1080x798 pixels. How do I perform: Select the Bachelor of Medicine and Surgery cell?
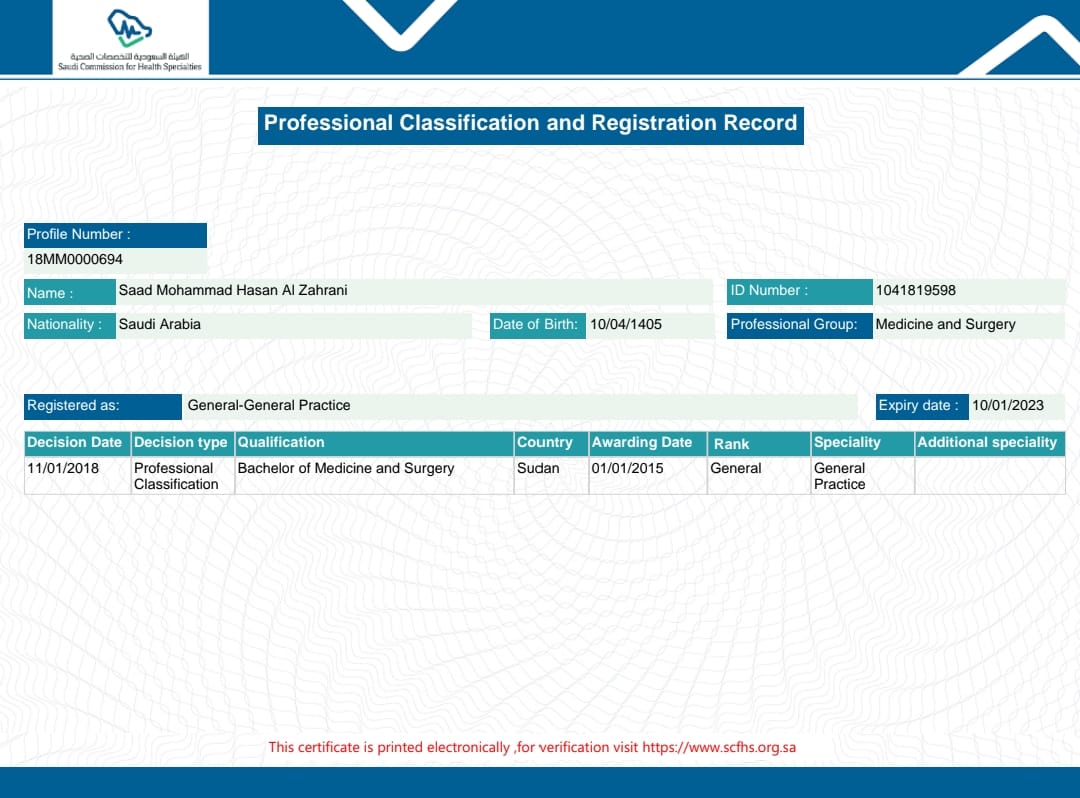346,469
